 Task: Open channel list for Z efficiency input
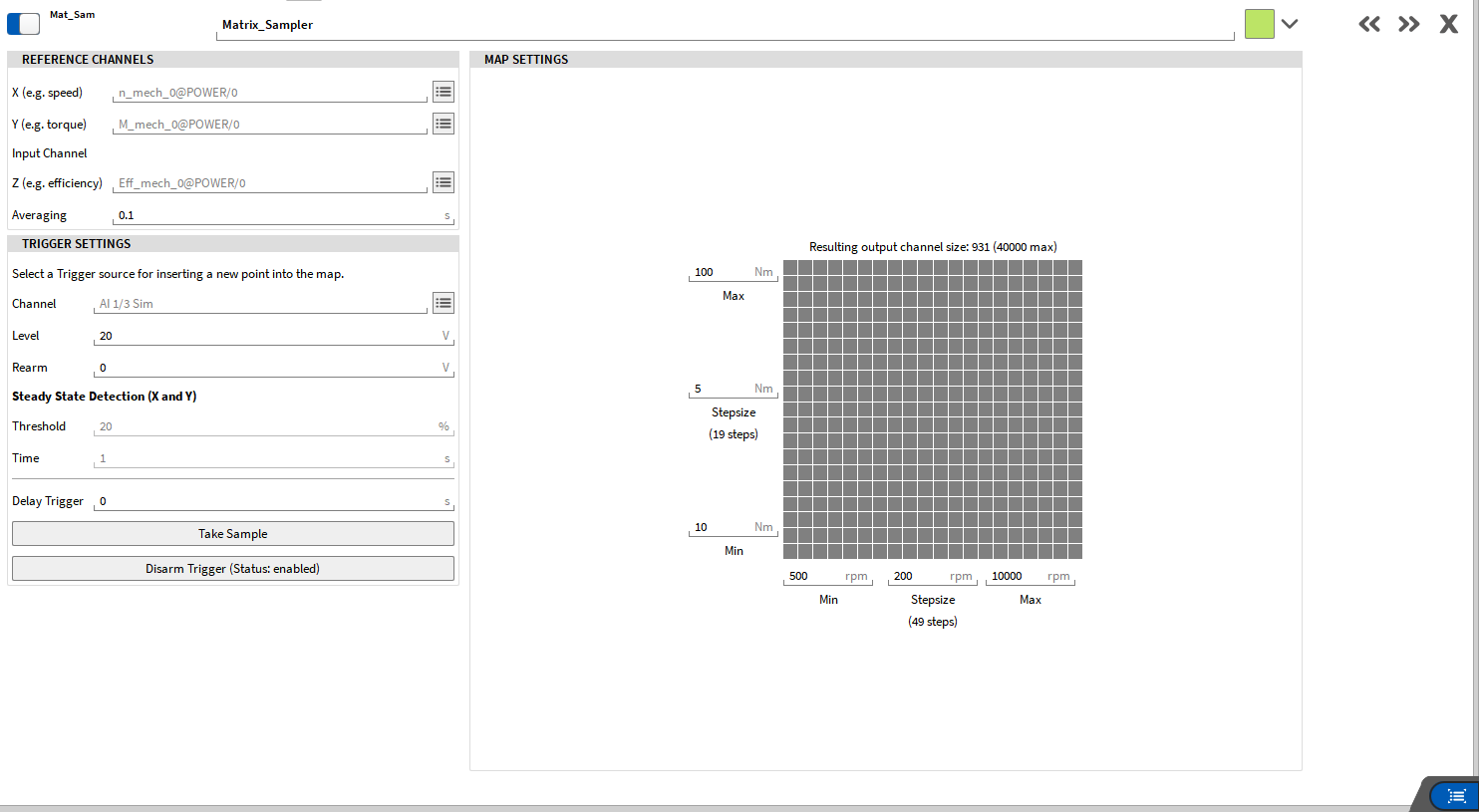(x=444, y=183)
